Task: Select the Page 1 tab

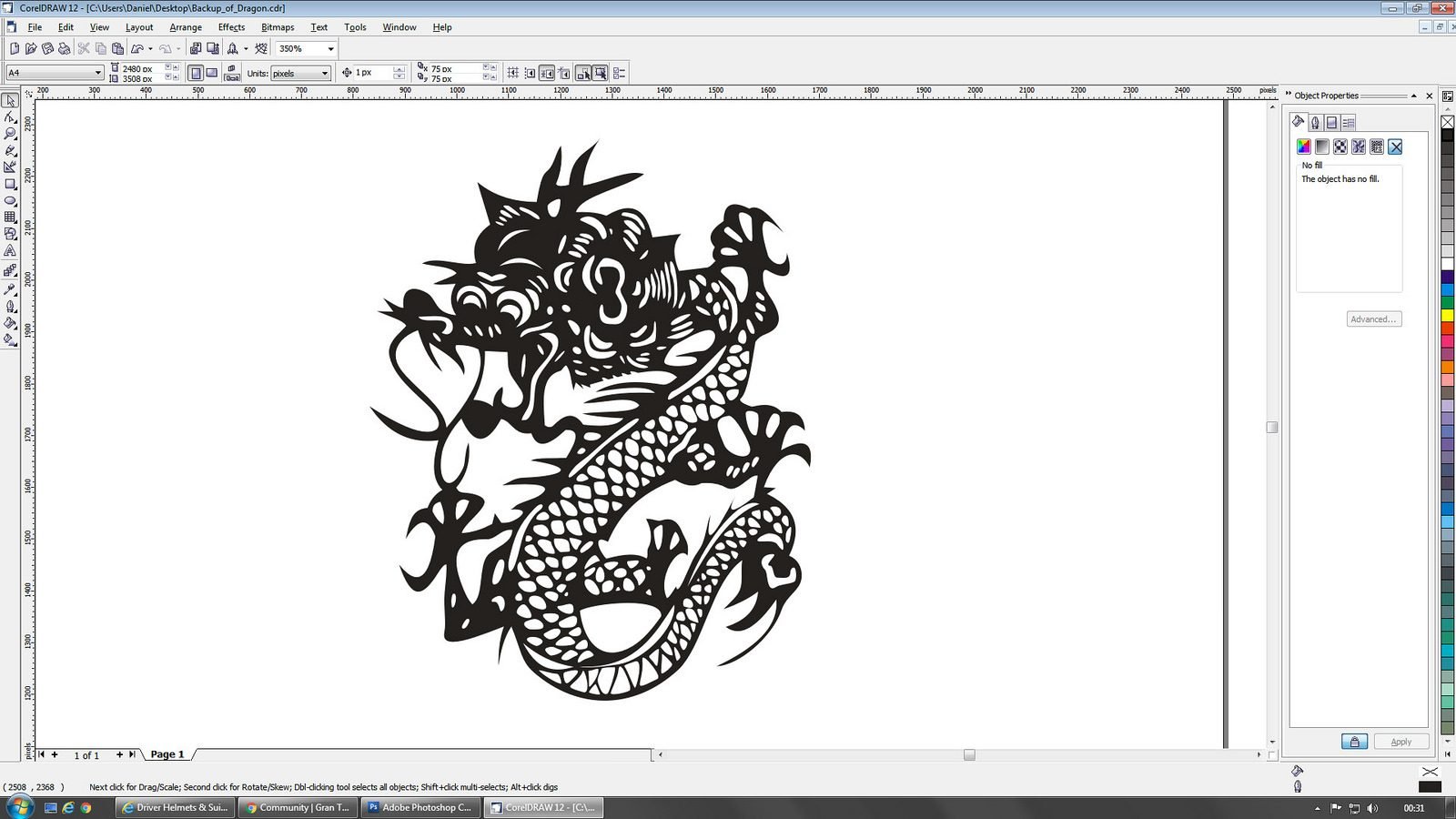Action: [x=167, y=754]
